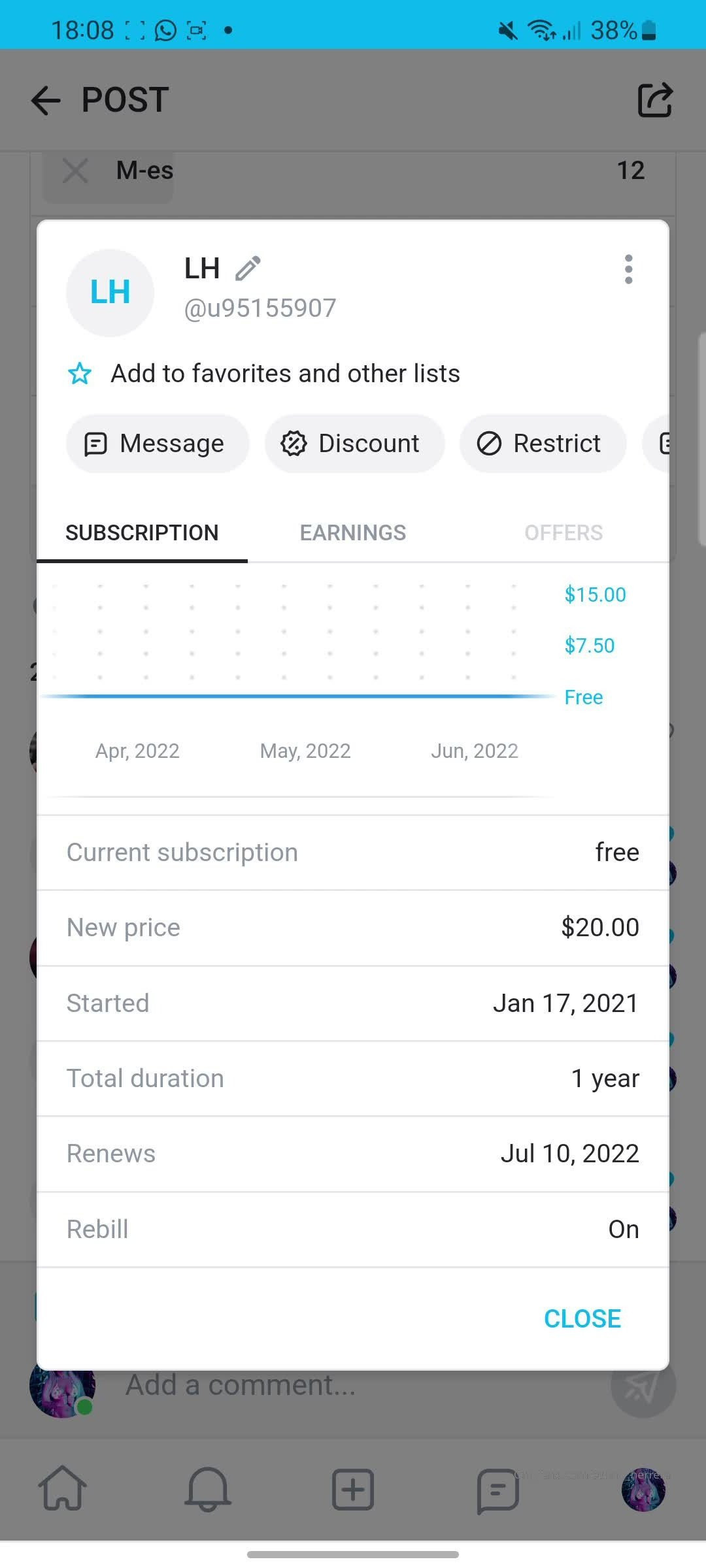This screenshot has height=1568, width=706.
Task: Click the star to add to favorites
Action: [x=80, y=374]
